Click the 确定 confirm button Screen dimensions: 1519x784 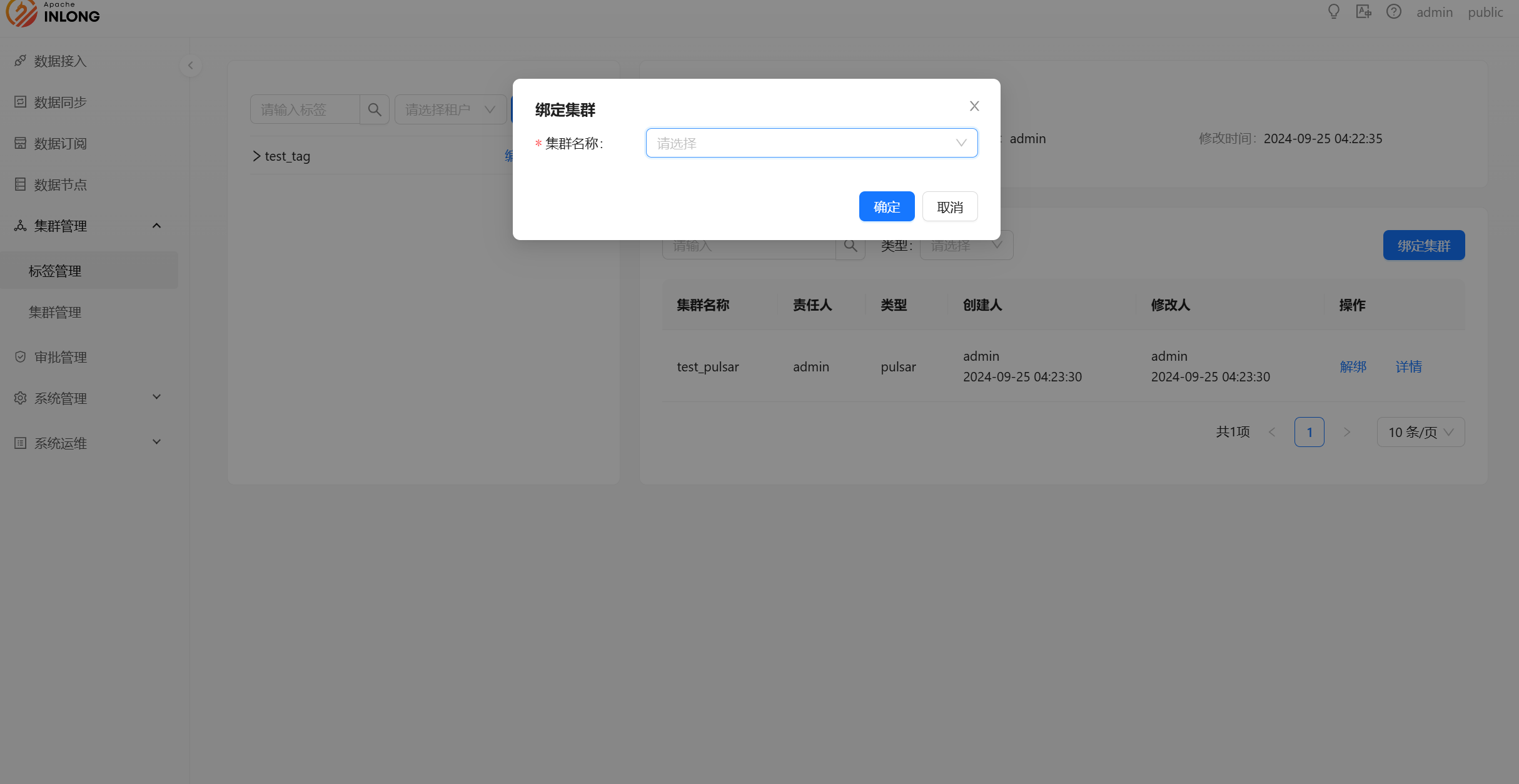coord(886,207)
